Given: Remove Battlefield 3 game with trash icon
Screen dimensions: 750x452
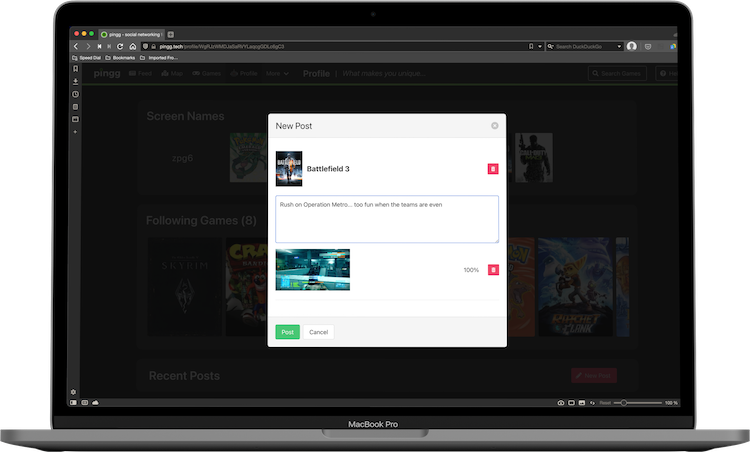Looking at the screenshot, I should coord(493,169).
